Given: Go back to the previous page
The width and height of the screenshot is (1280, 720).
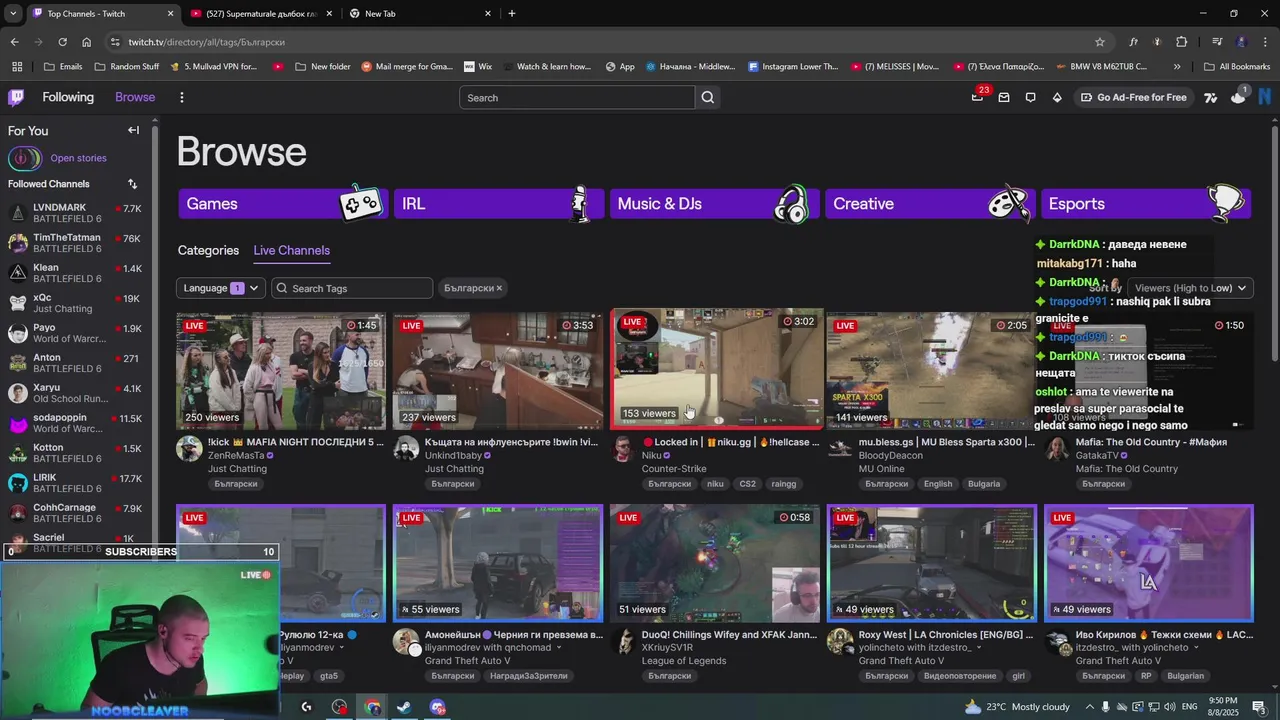Looking at the screenshot, I should pos(14,42).
